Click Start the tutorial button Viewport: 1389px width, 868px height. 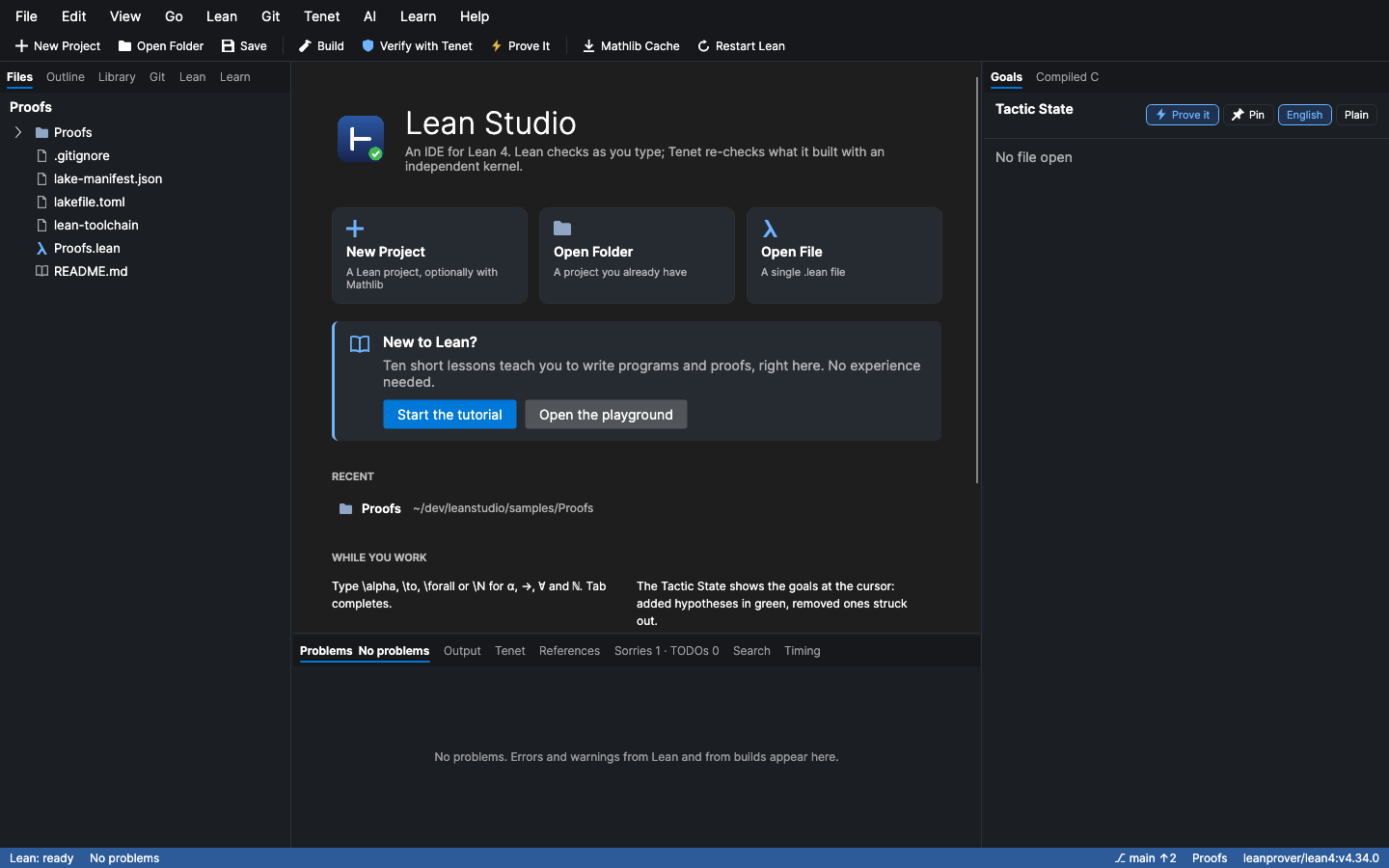(449, 415)
